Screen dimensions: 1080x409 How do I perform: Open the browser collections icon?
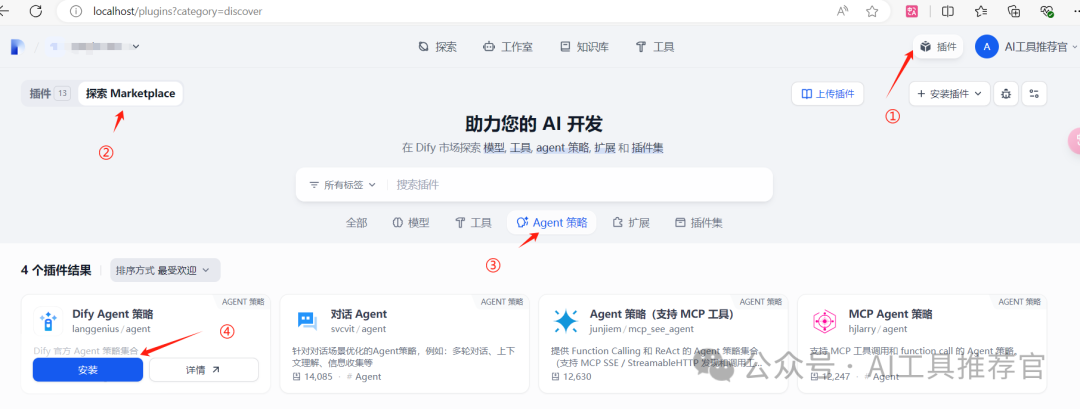pos(1014,11)
